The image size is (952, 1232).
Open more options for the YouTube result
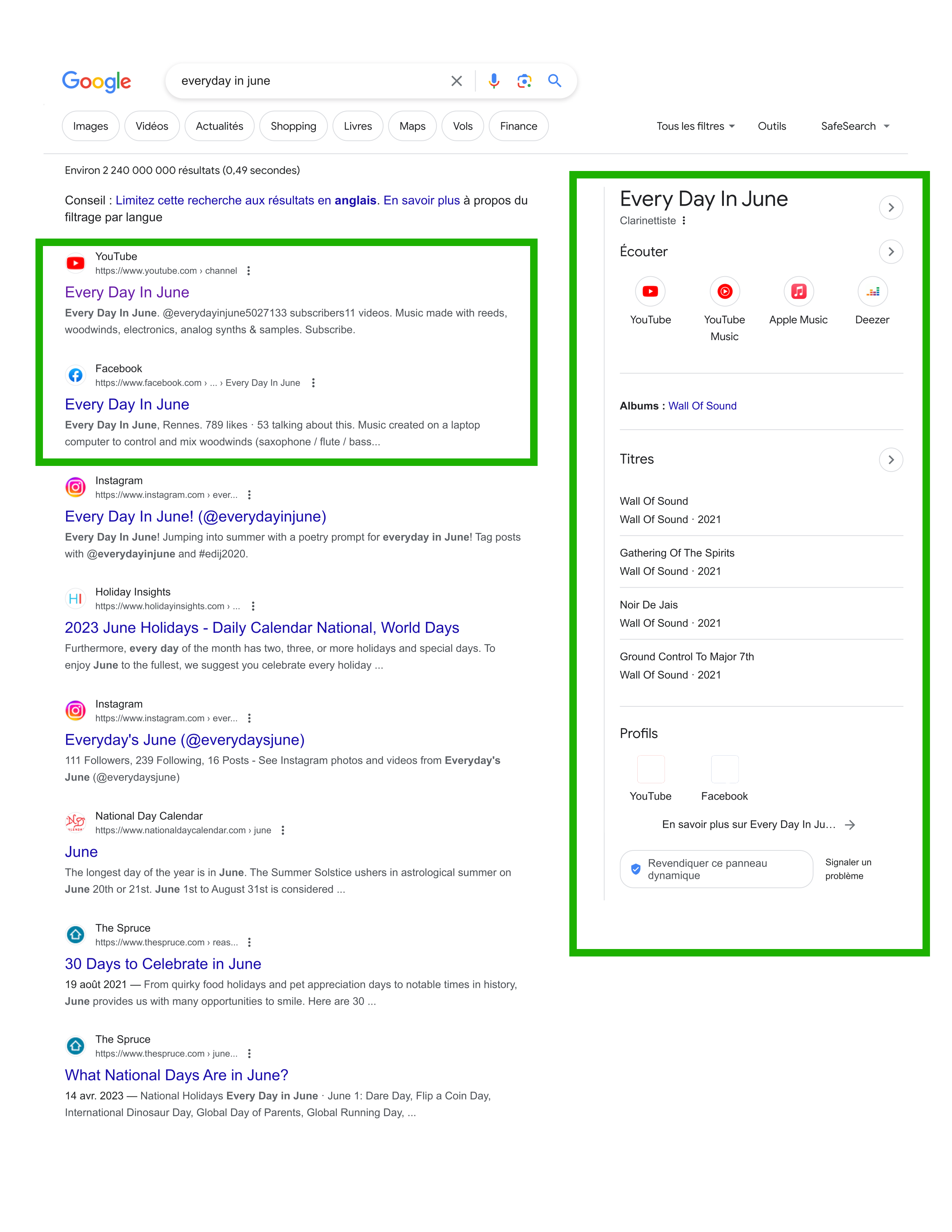click(x=249, y=271)
